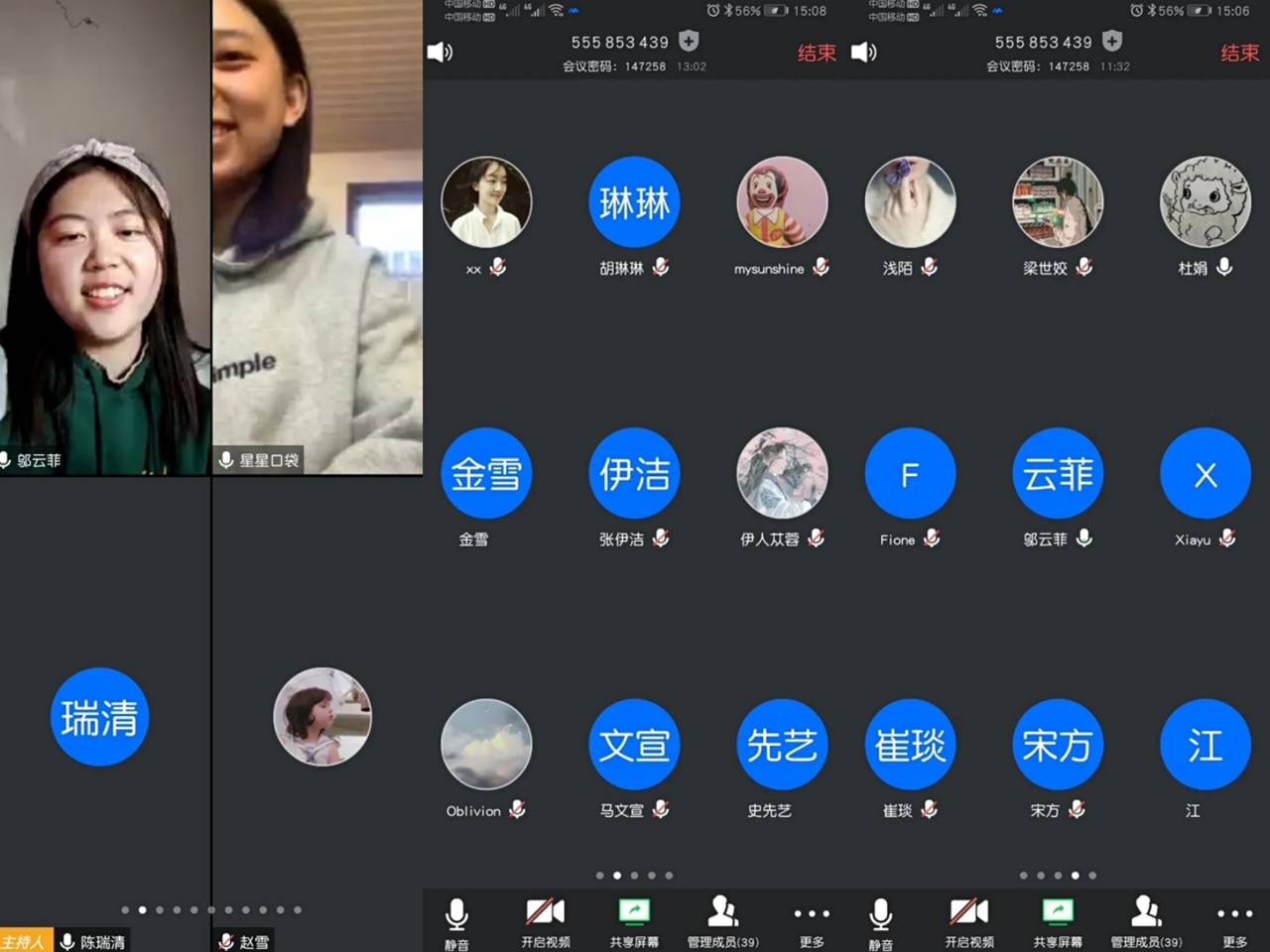
Task: Open 共享屏幕 in the 15:08 screen
Action: (634, 921)
